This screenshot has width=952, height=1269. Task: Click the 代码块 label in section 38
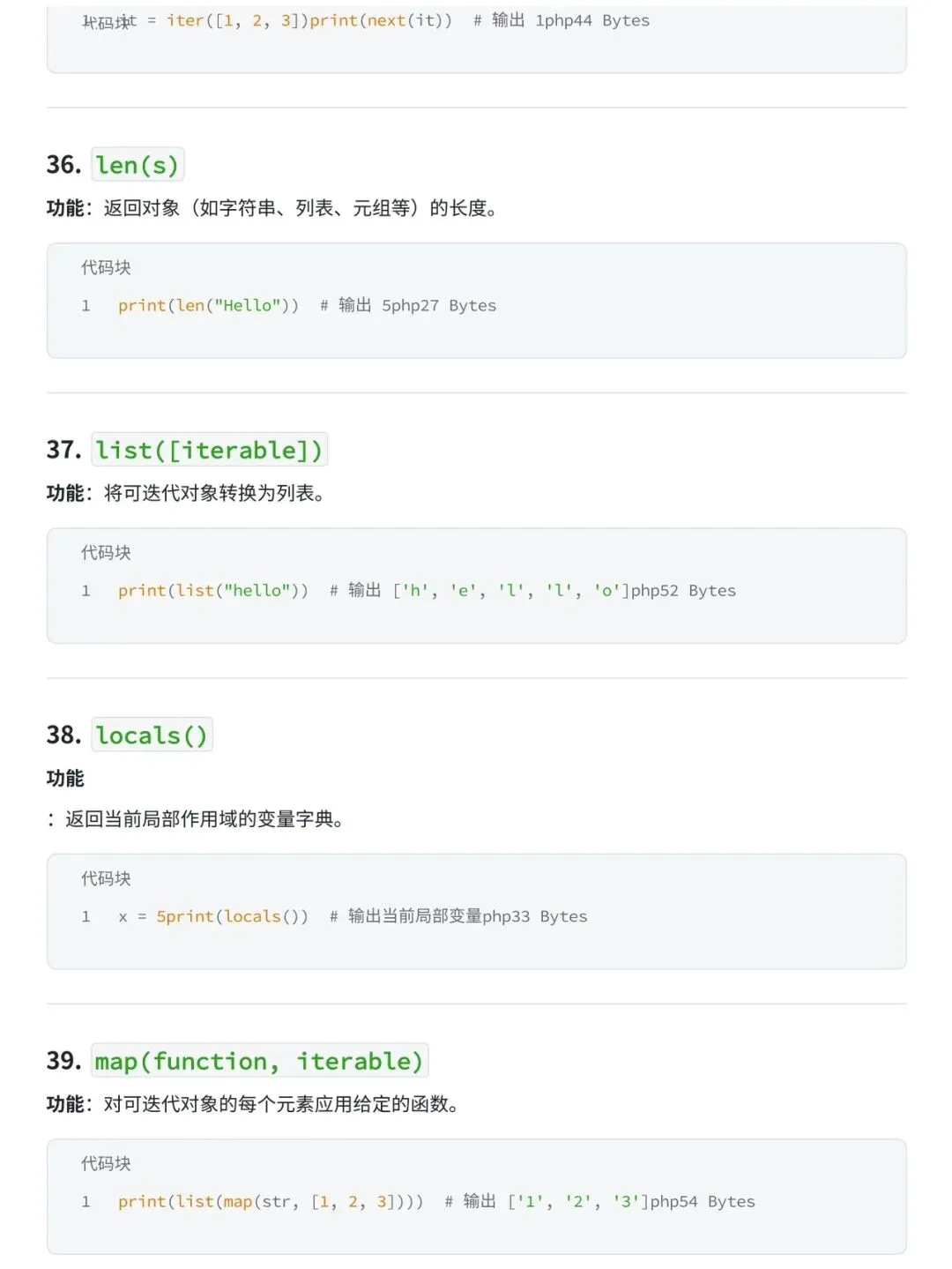click(x=106, y=879)
